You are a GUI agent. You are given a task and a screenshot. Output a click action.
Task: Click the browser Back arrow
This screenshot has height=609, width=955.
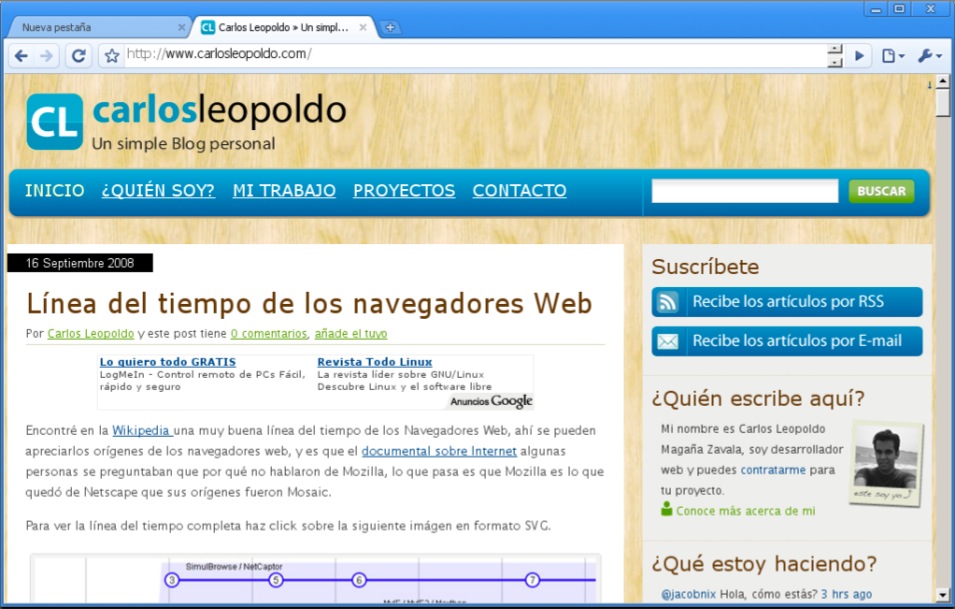pos(21,56)
